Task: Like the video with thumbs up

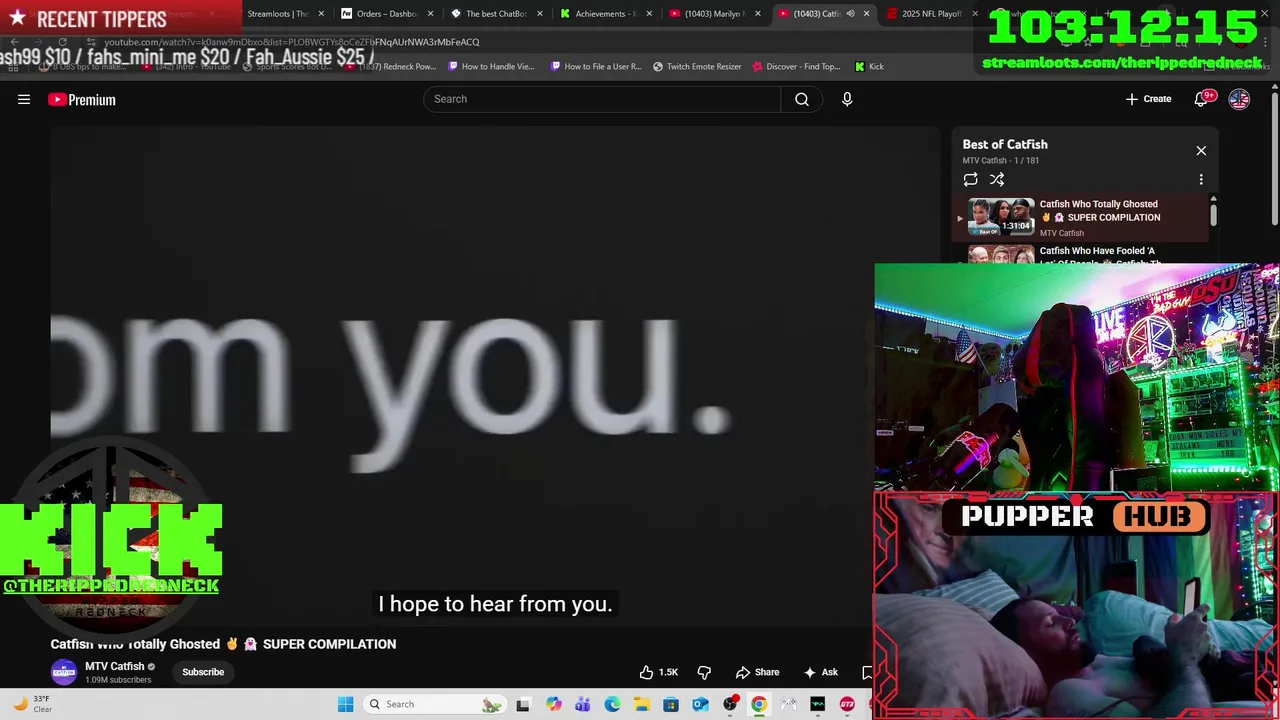Action: (x=659, y=672)
